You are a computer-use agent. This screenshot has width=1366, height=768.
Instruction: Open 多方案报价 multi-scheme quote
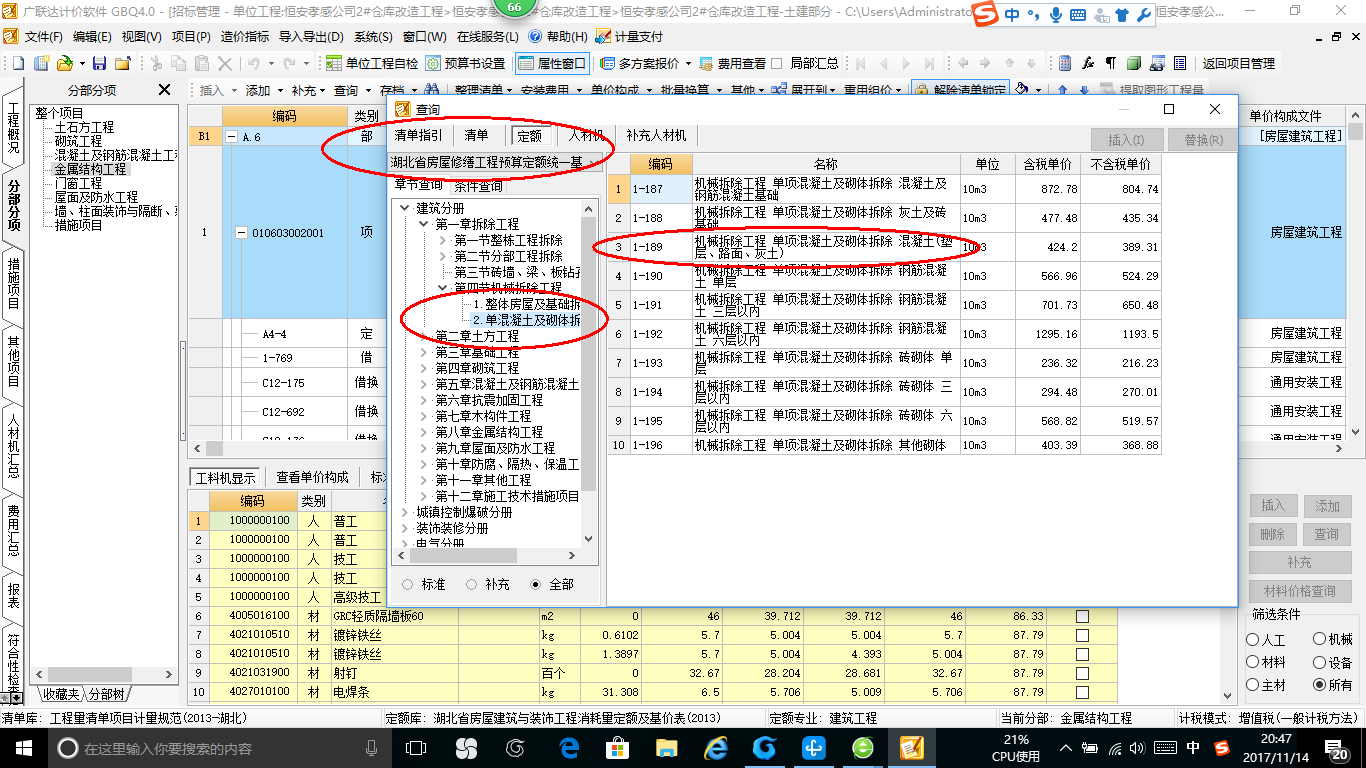click(640, 63)
